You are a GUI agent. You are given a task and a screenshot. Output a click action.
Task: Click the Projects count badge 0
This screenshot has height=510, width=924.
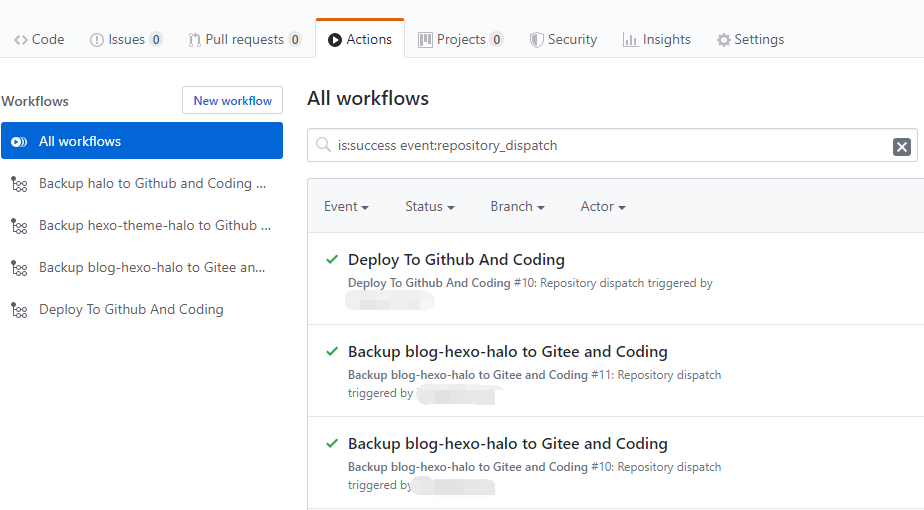[x=497, y=40]
